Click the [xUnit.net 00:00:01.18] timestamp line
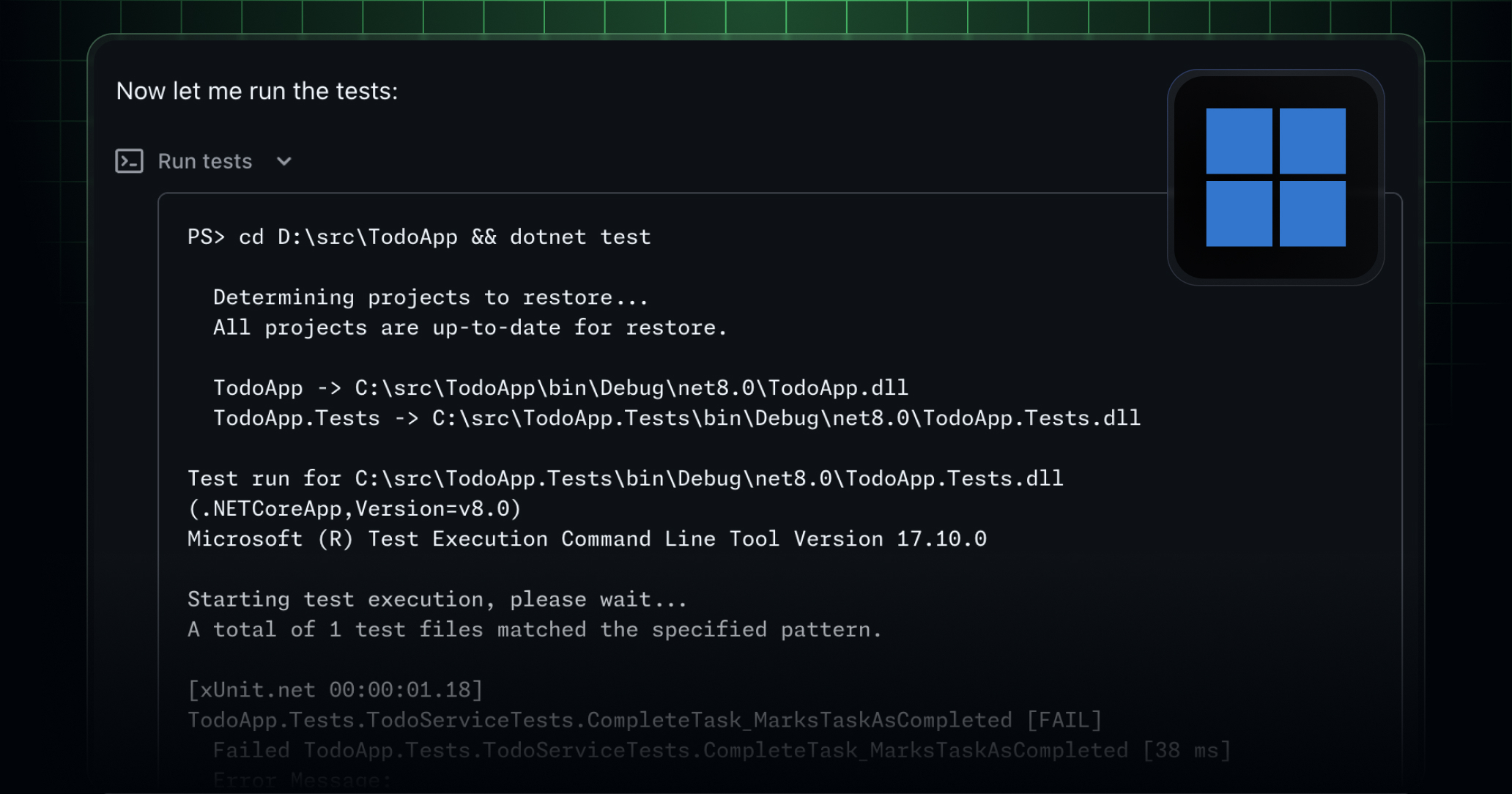Screen dimensions: 1512x794 tap(336, 690)
